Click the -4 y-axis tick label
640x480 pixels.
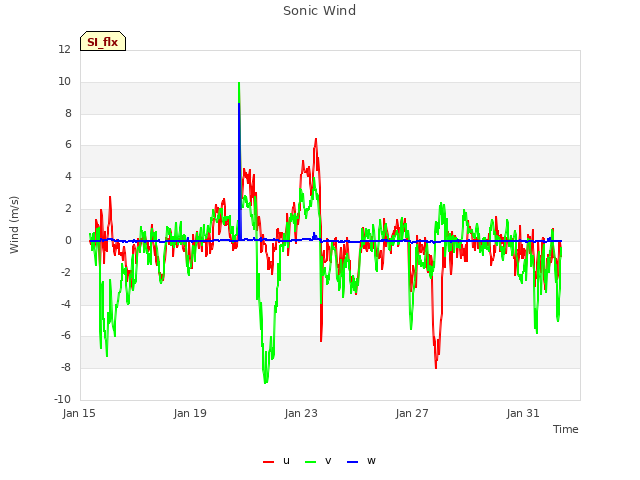click(x=66, y=304)
